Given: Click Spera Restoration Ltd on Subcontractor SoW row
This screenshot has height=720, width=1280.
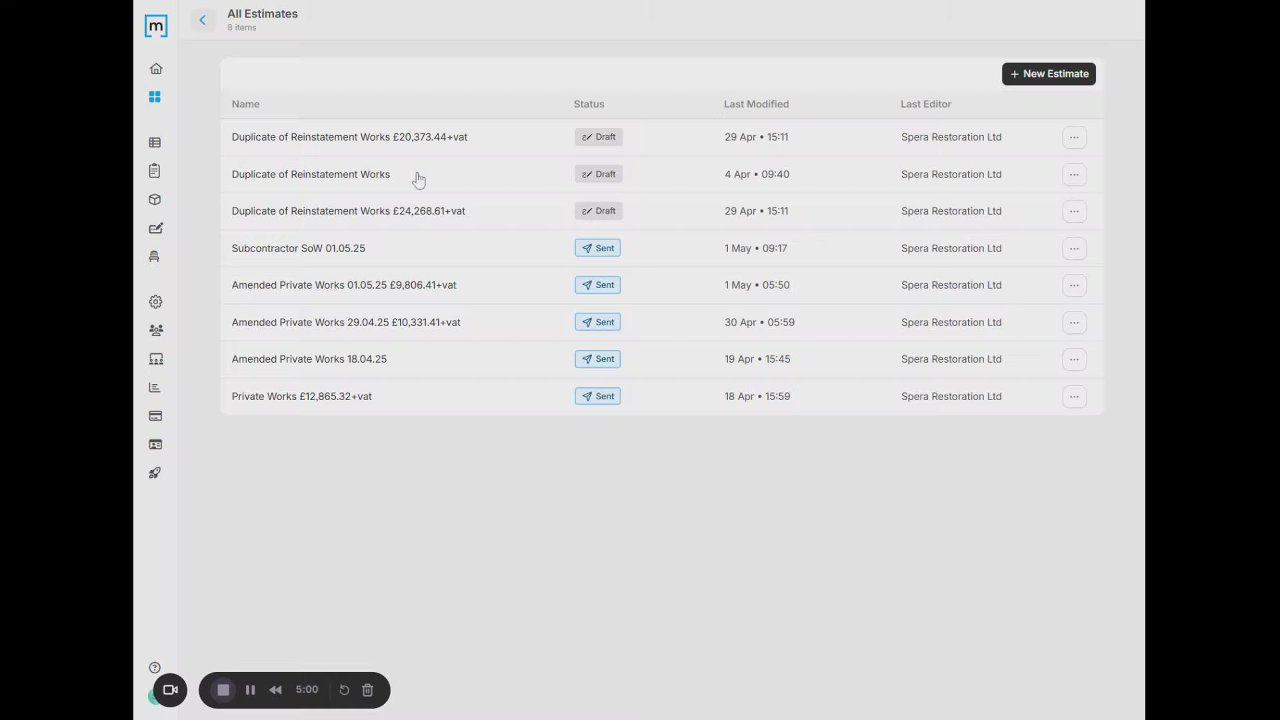Looking at the screenshot, I should (951, 248).
